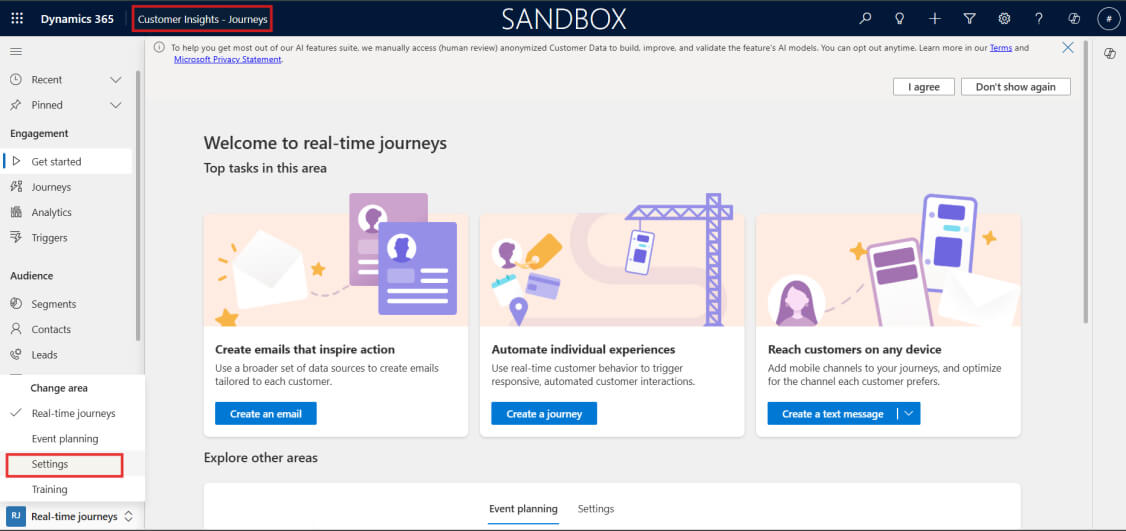Click the I agree button
The image size is (1126, 531).
tap(923, 86)
